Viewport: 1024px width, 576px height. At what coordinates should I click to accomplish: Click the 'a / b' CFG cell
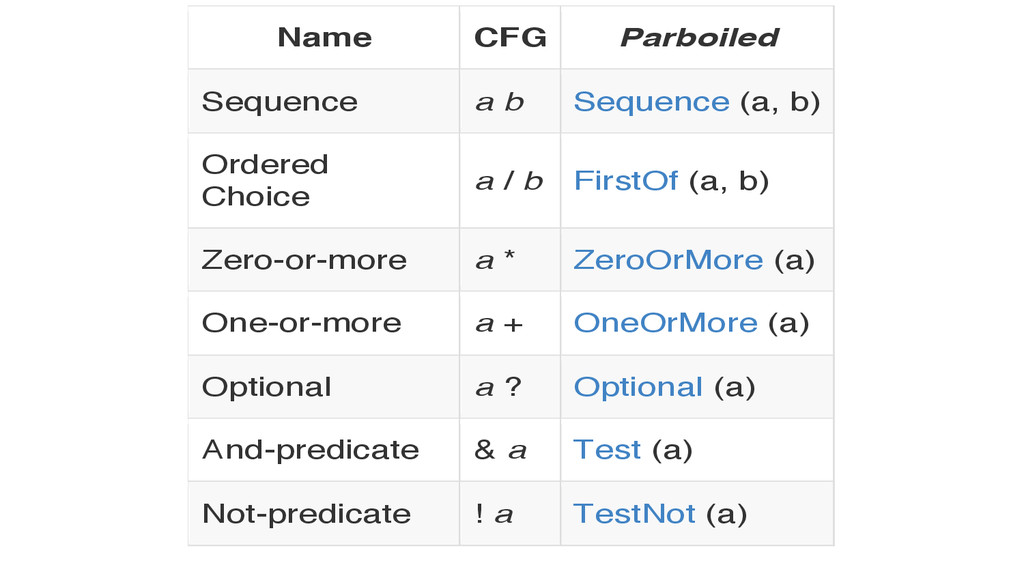point(510,181)
